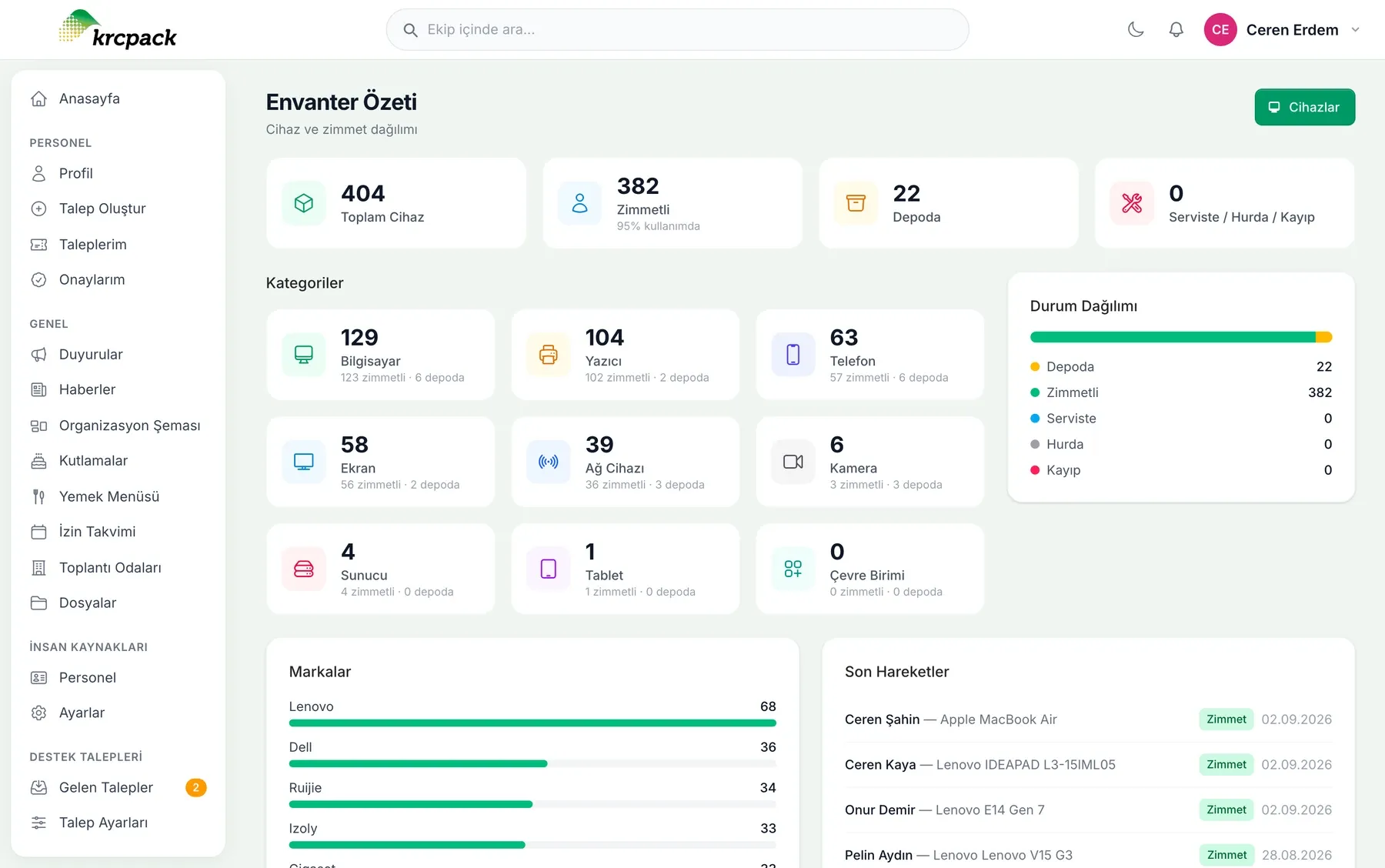Viewport: 1385px width, 868px height.
Task: Click the orange 2 badge on Gelen Talepler
Action: (196, 787)
